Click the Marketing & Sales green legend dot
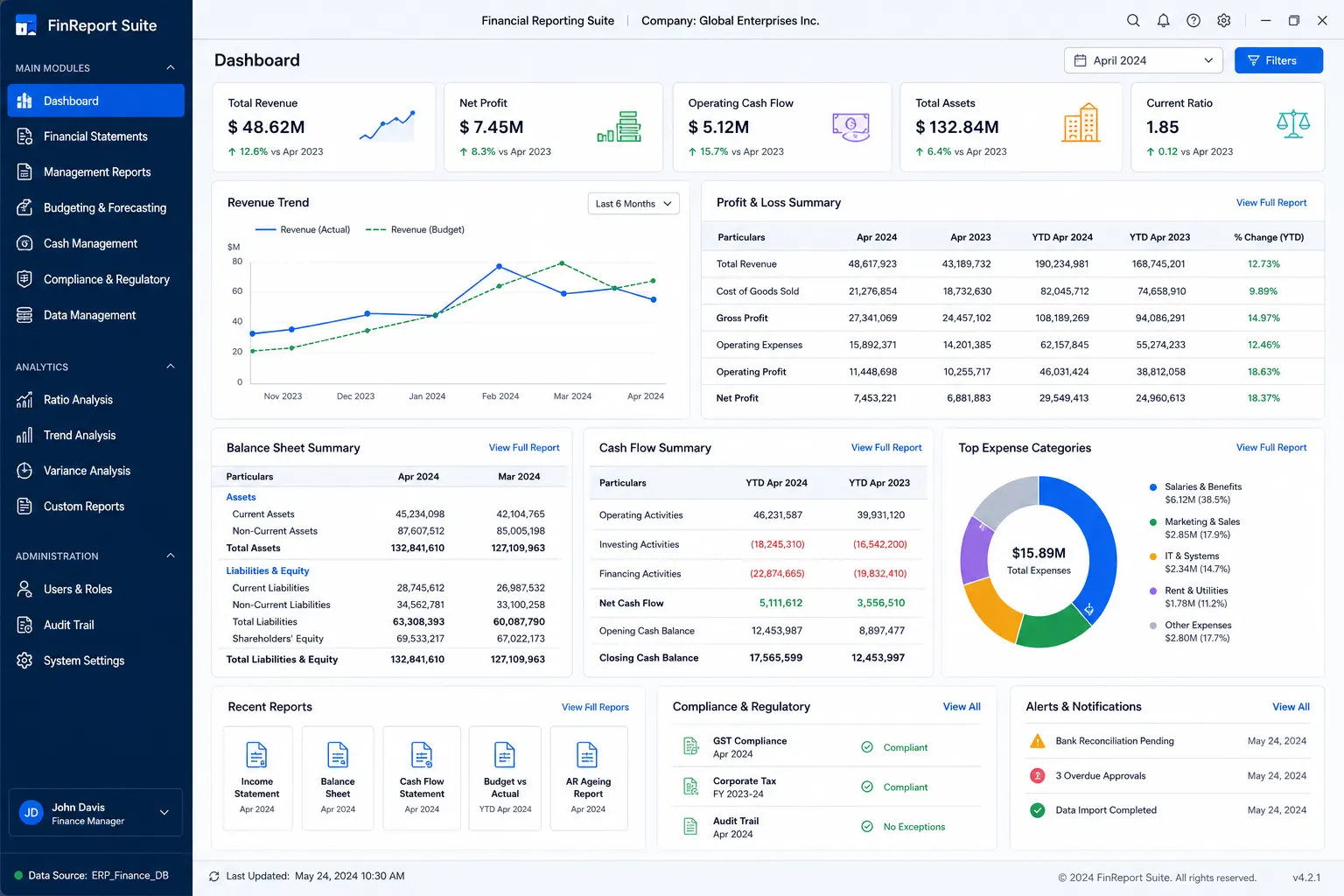 pyautogui.click(x=1153, y=522)
